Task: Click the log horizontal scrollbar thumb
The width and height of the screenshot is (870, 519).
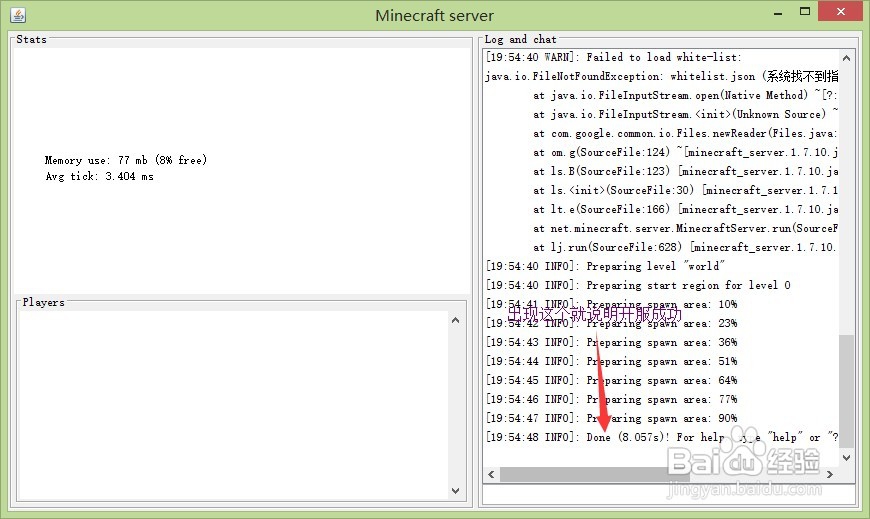Action: point(594,474)
